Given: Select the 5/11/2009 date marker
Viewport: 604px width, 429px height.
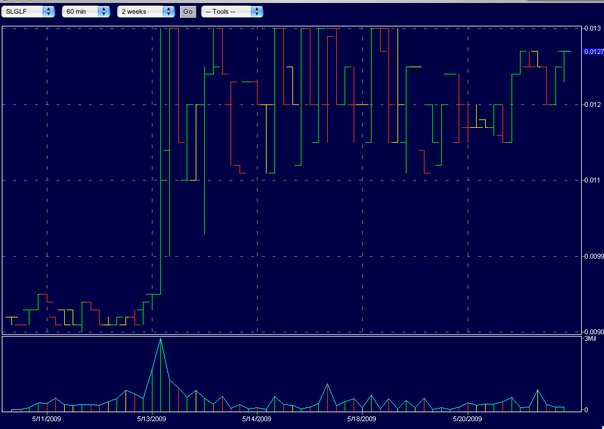Looking at the screenshot, I should [49, 420].
